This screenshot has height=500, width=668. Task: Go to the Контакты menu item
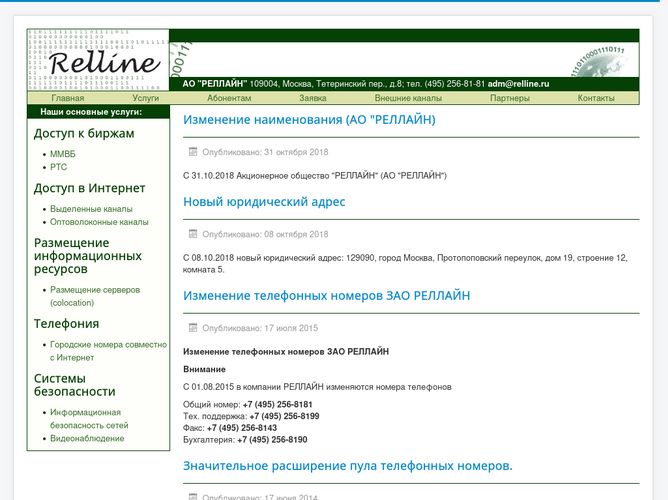pos(596,98)
